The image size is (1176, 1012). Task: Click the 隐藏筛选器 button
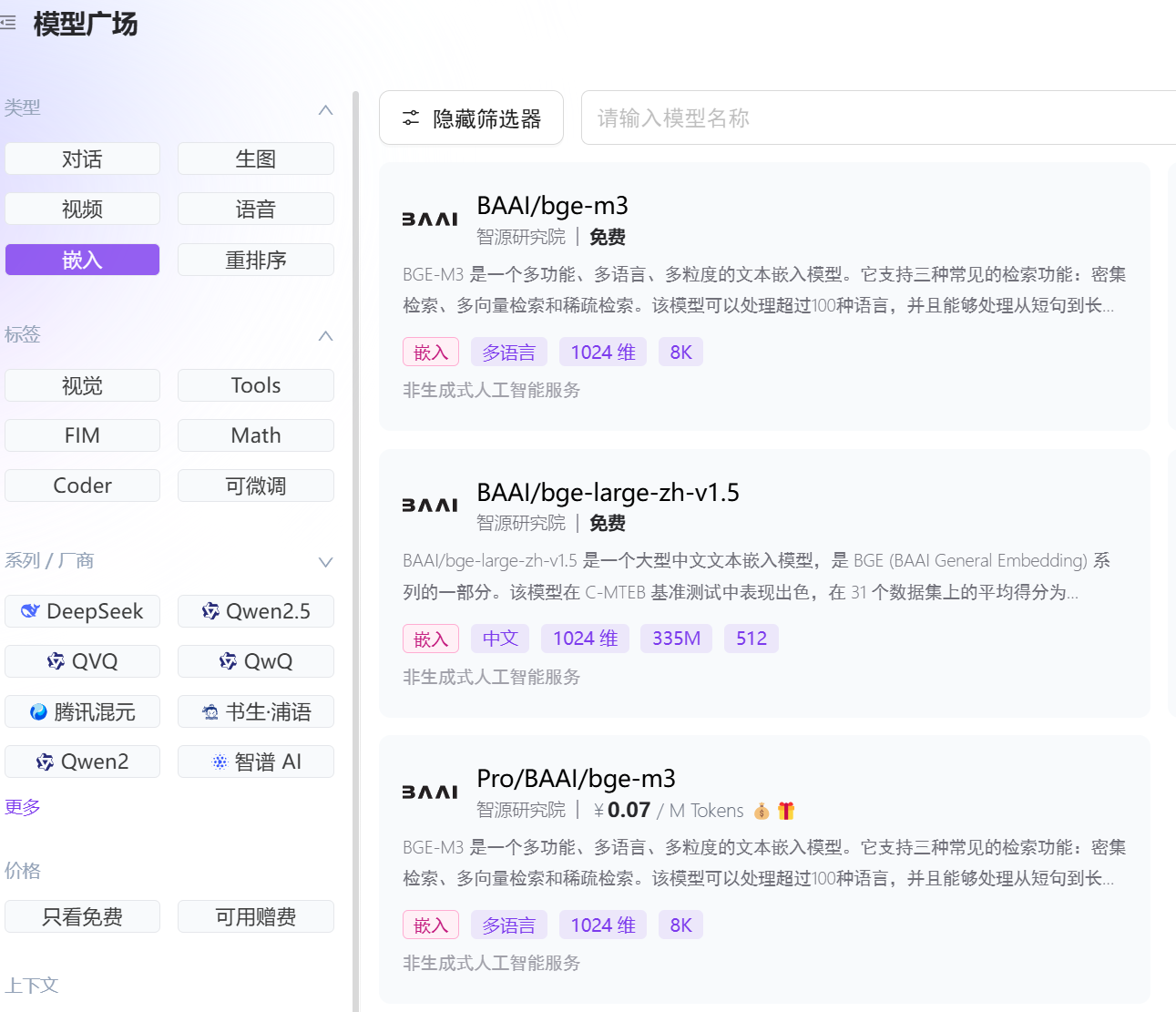[x=471, y=118]
